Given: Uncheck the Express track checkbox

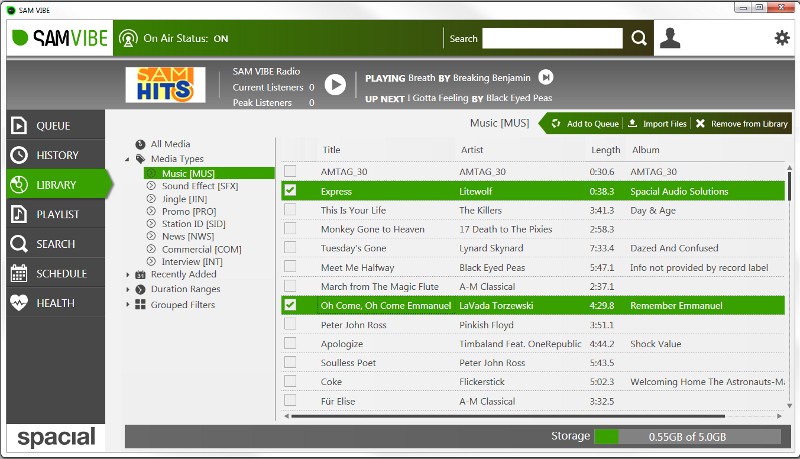Looking at the screenshot, I should (290, 190).
